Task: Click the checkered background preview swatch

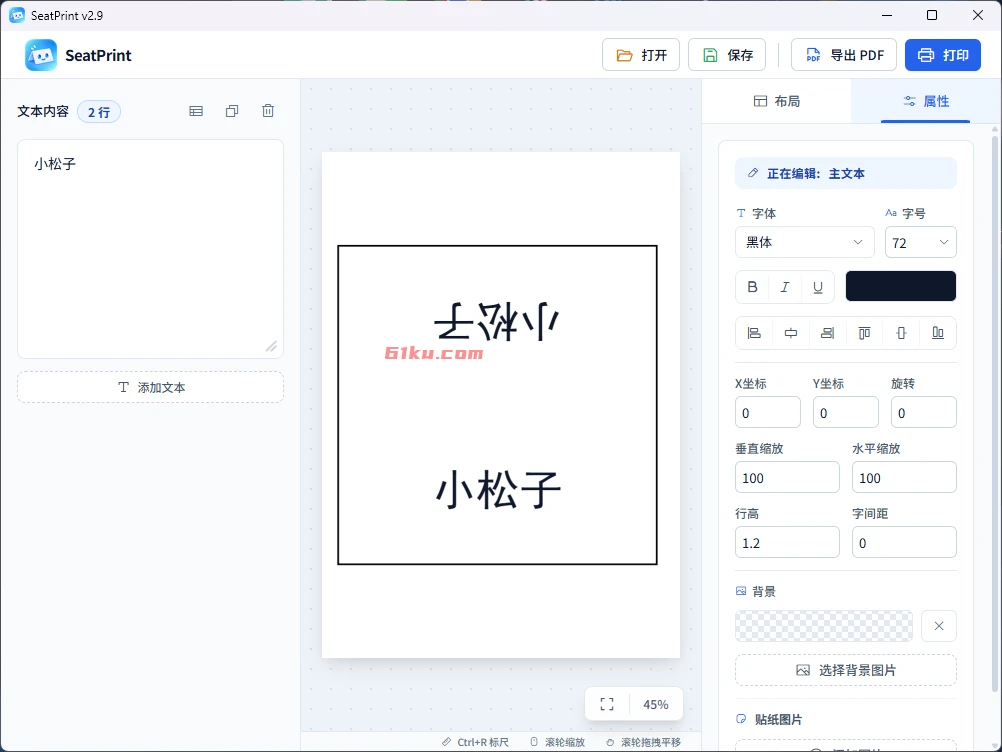Action: pyautogui.click(x=824, y=626)
